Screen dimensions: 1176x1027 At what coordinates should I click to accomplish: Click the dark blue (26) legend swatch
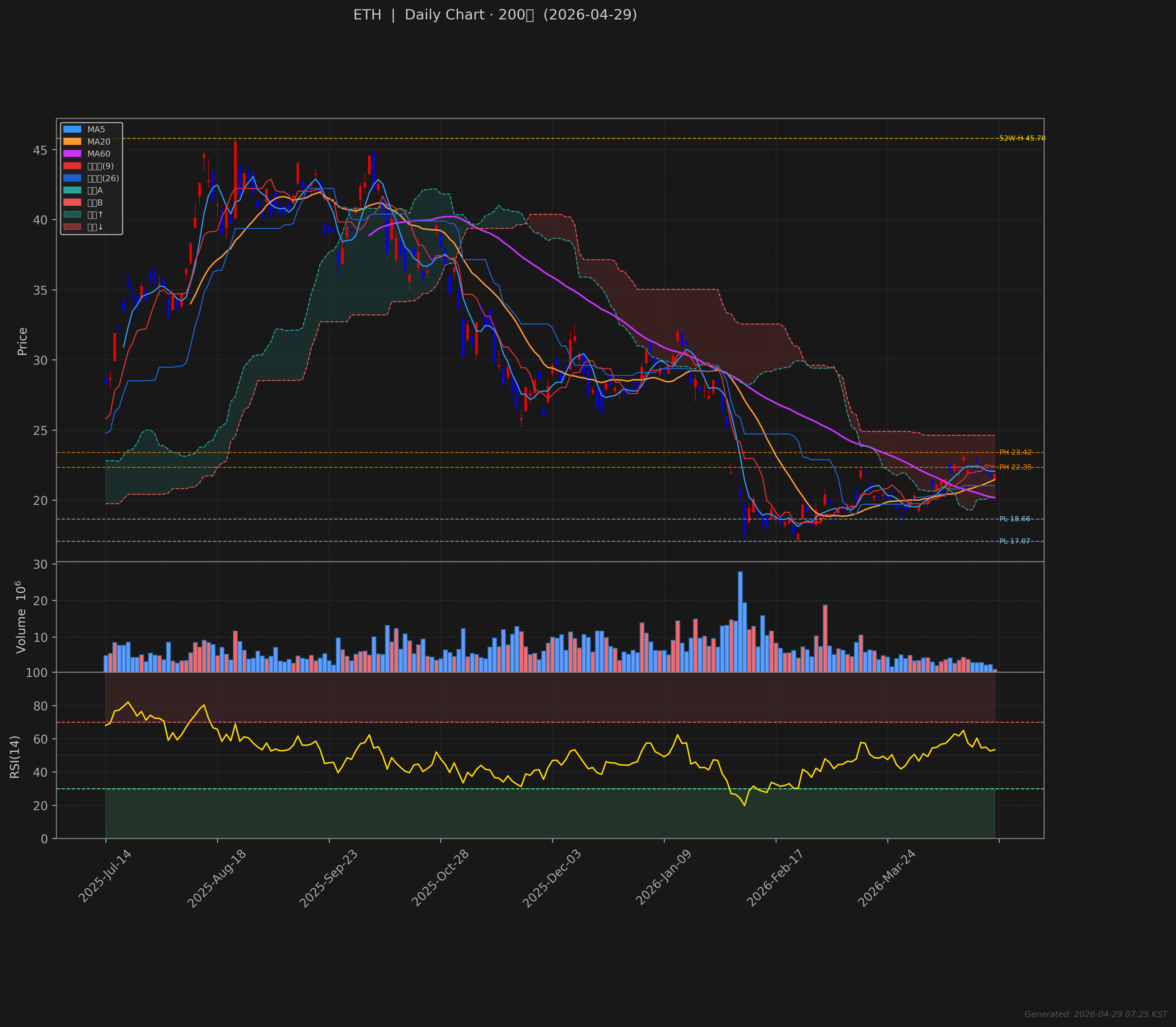(x=72, y=178)
